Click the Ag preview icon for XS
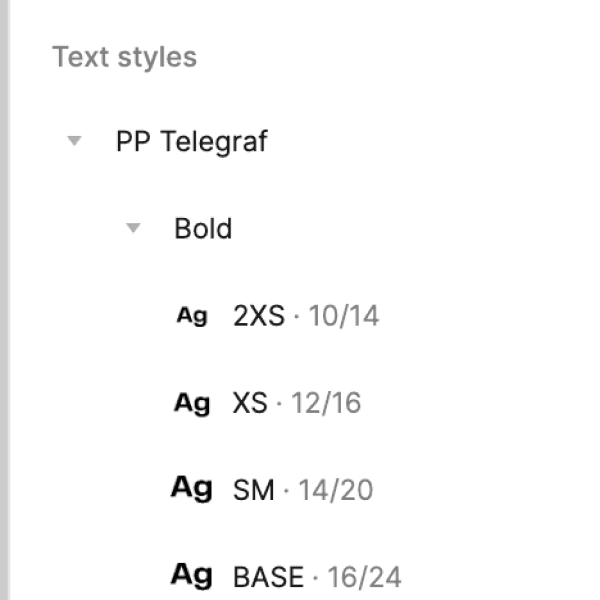Screen dimensions: 600x600 (x=191, y=403)
